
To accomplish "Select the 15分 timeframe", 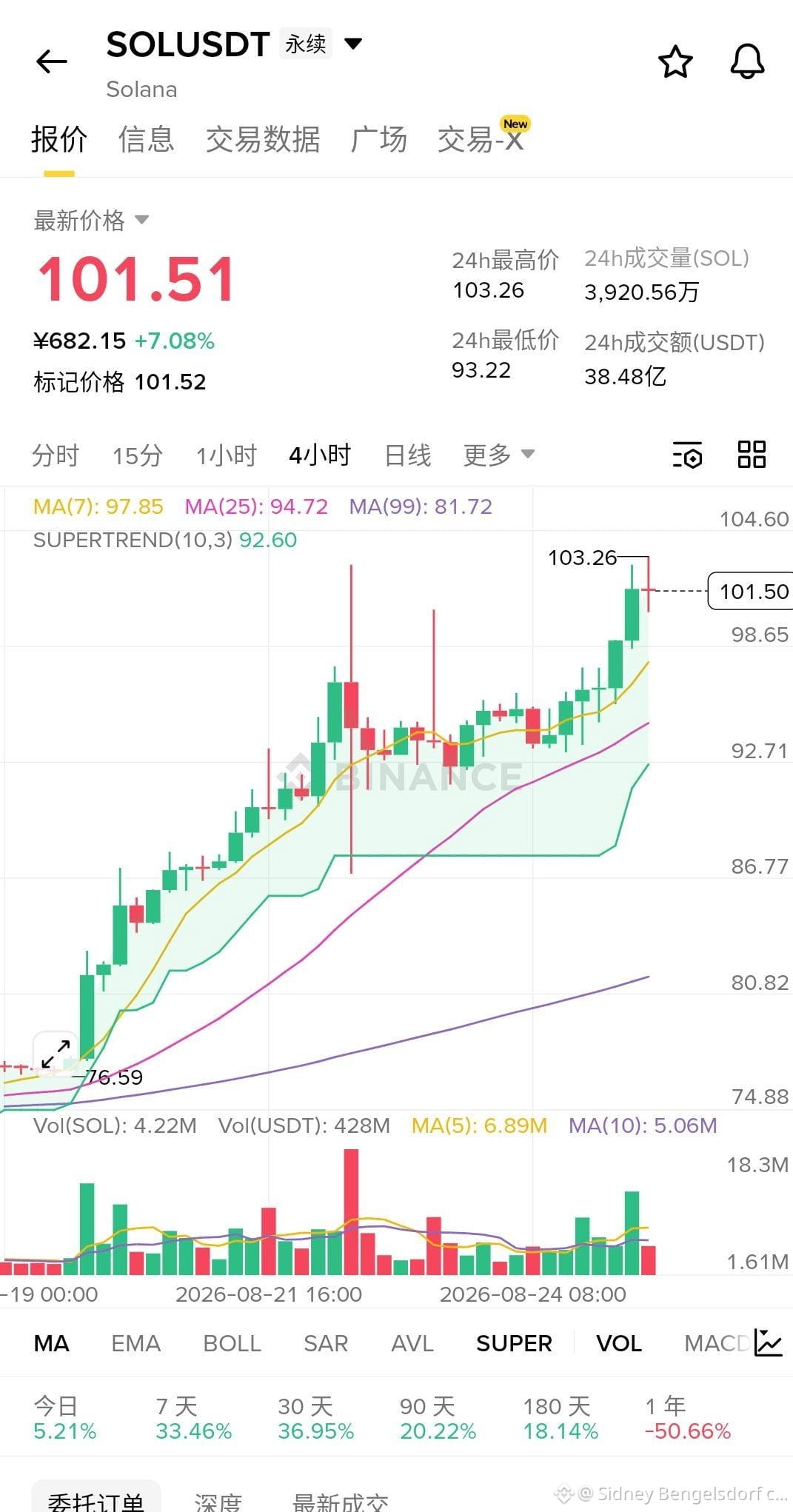I will click(x=137, y=455).
